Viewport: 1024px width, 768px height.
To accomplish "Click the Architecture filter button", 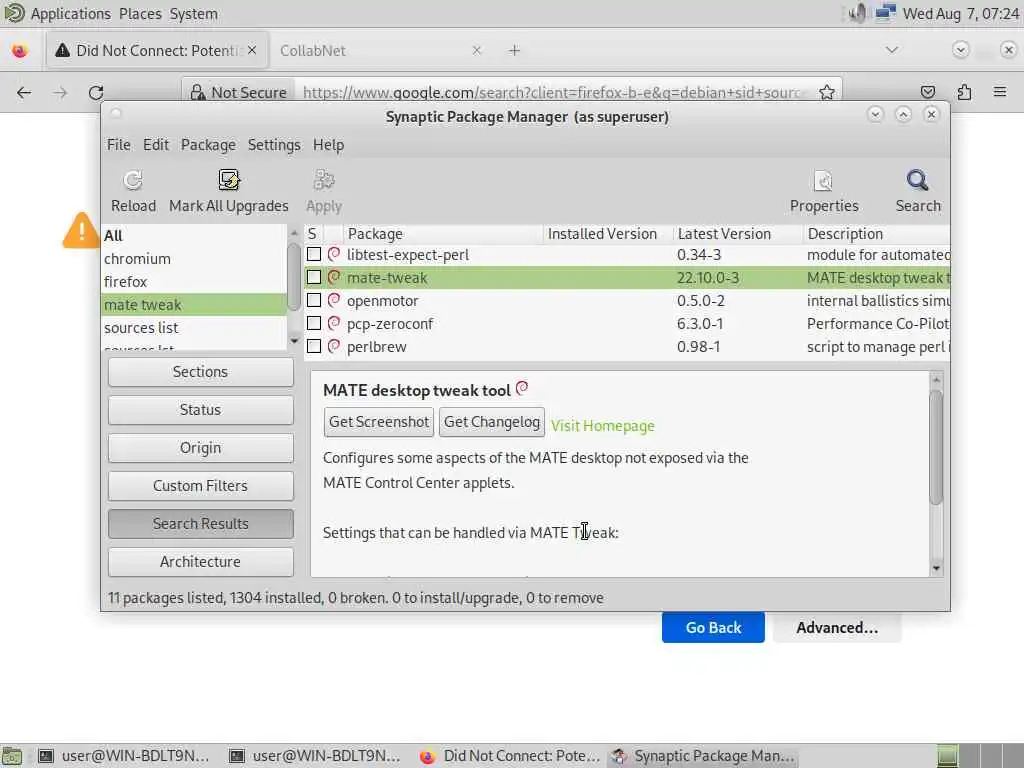I will click(200, 561).
